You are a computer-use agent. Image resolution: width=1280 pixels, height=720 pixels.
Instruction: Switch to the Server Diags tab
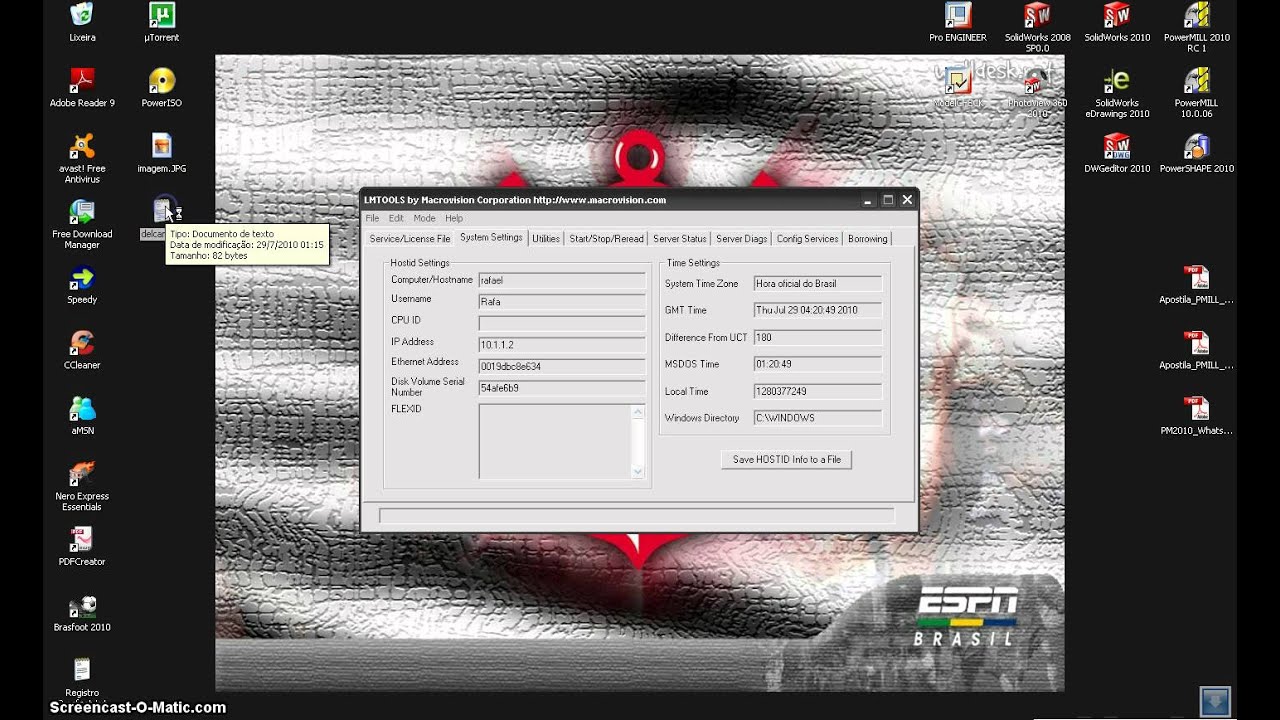point(742,239)
